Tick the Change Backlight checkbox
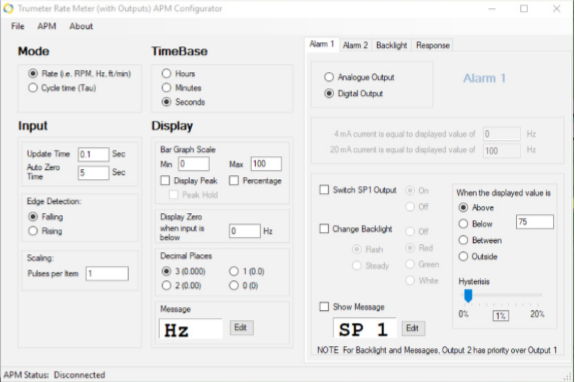Viewport: 575px width, 382px height. [x=324, y=229]
